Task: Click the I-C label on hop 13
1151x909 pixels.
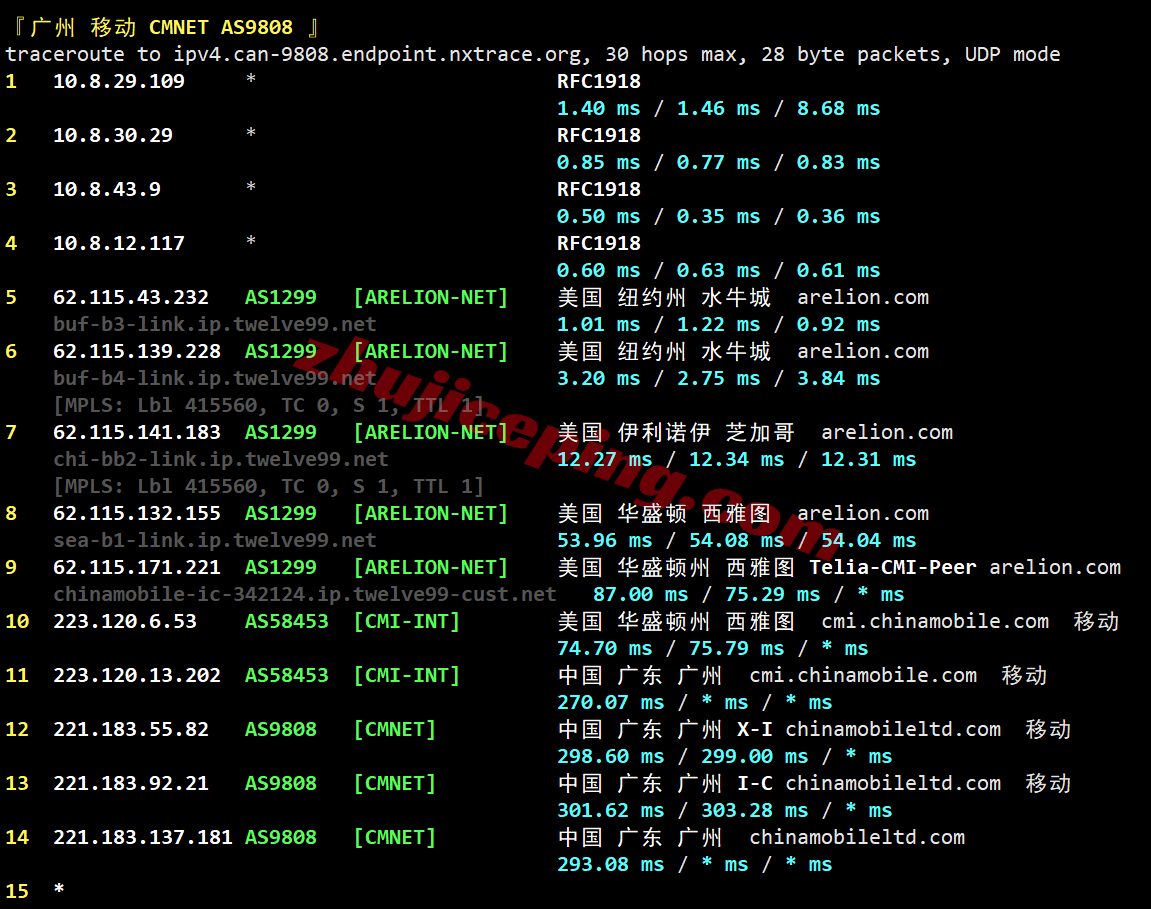Action: pyautogui.click(x=755, y=783)
